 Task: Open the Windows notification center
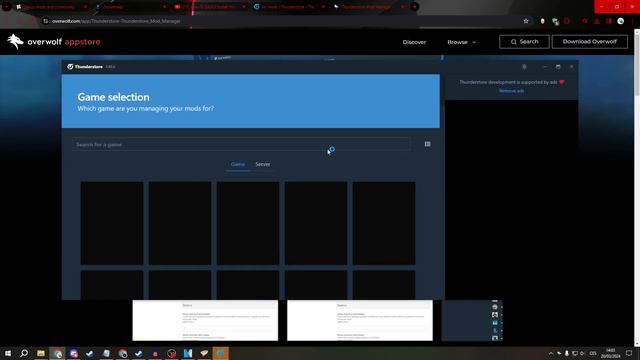point(629,353)
